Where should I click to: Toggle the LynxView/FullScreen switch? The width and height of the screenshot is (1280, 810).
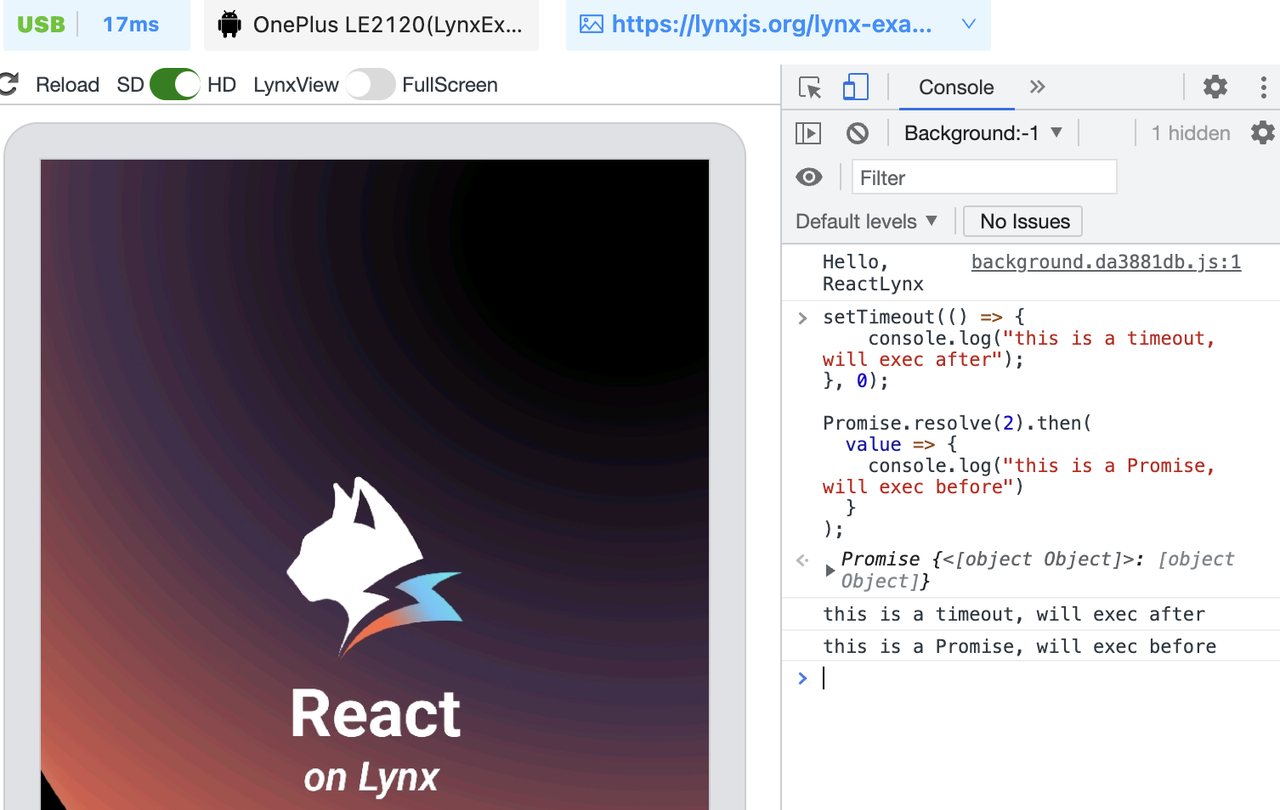tap(370, 85)
